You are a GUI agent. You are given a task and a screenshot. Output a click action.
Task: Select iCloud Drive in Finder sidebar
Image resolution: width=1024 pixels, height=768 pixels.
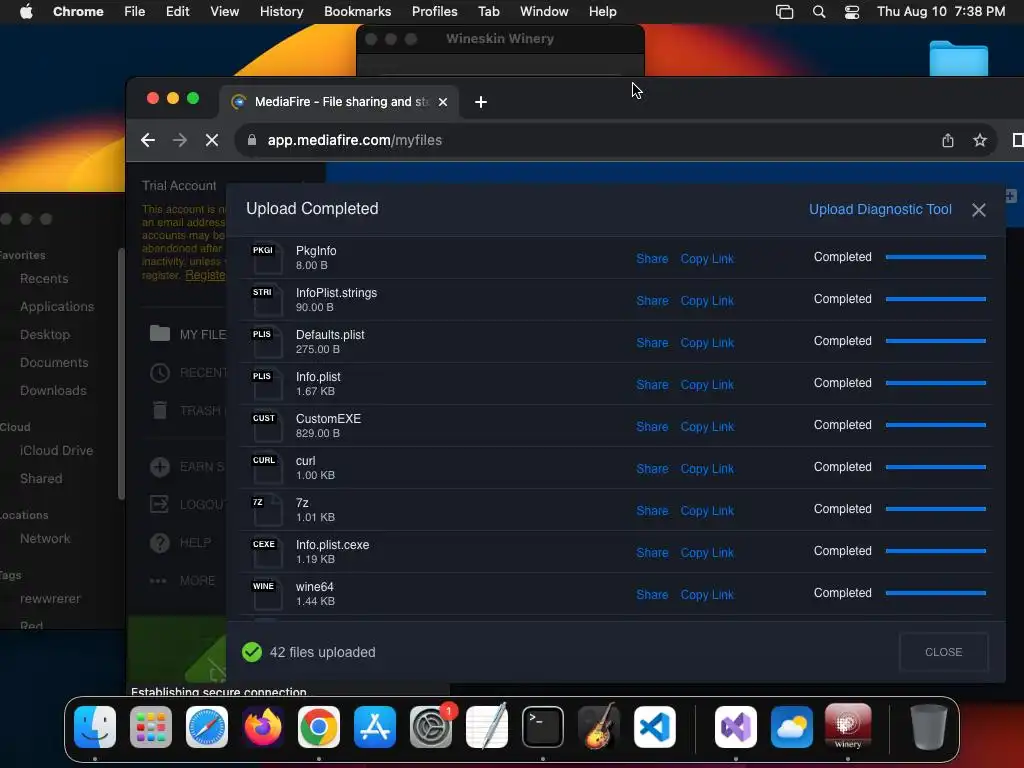[56, 451]
